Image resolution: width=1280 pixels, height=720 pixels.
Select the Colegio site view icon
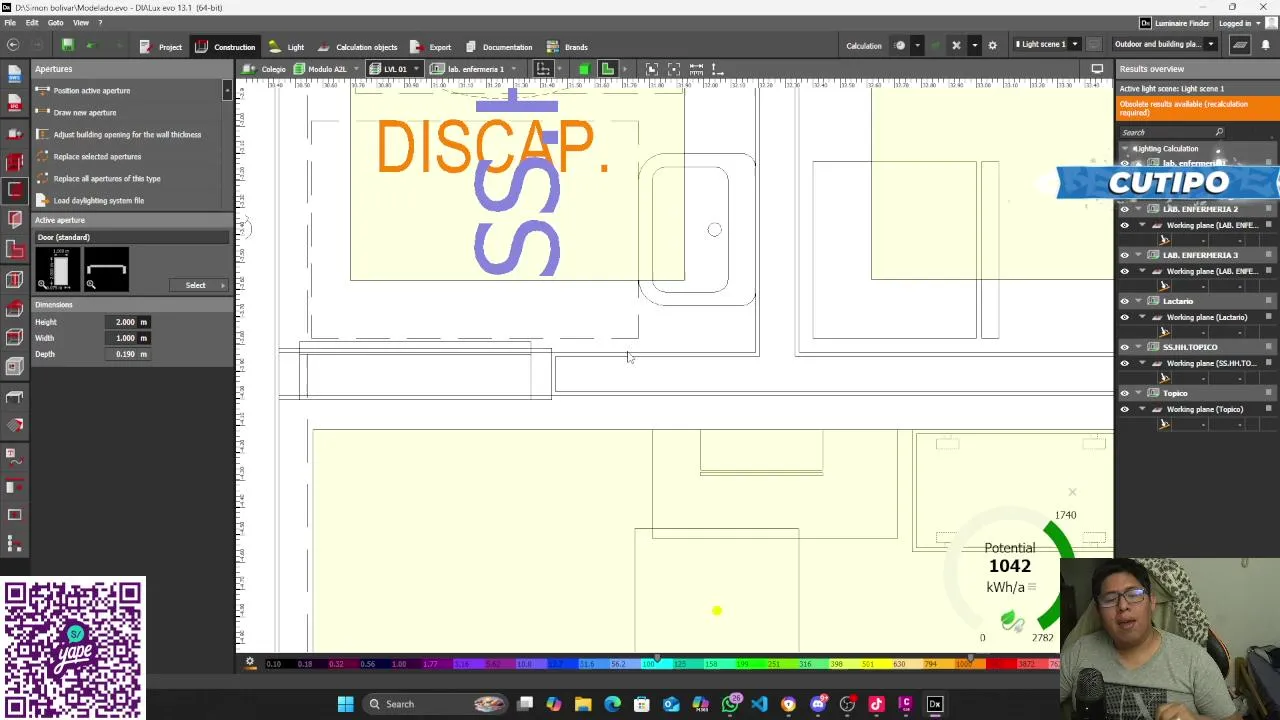pyautogui.click(x=248, y=69)
